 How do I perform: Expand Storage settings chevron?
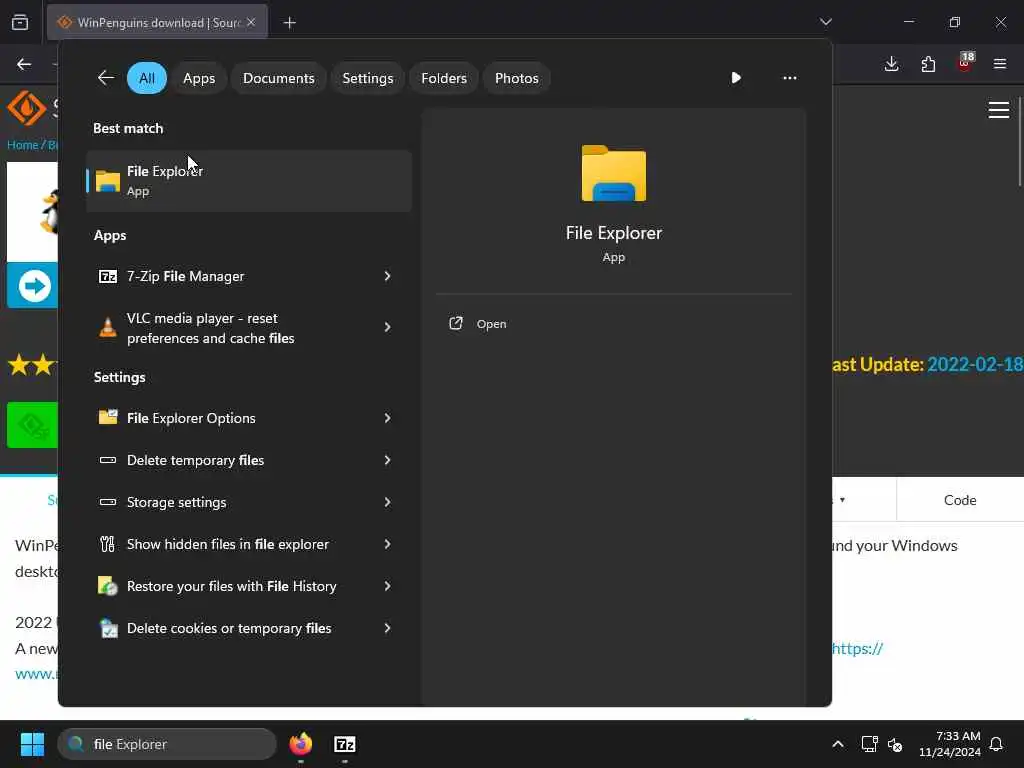tap(387, 502)
